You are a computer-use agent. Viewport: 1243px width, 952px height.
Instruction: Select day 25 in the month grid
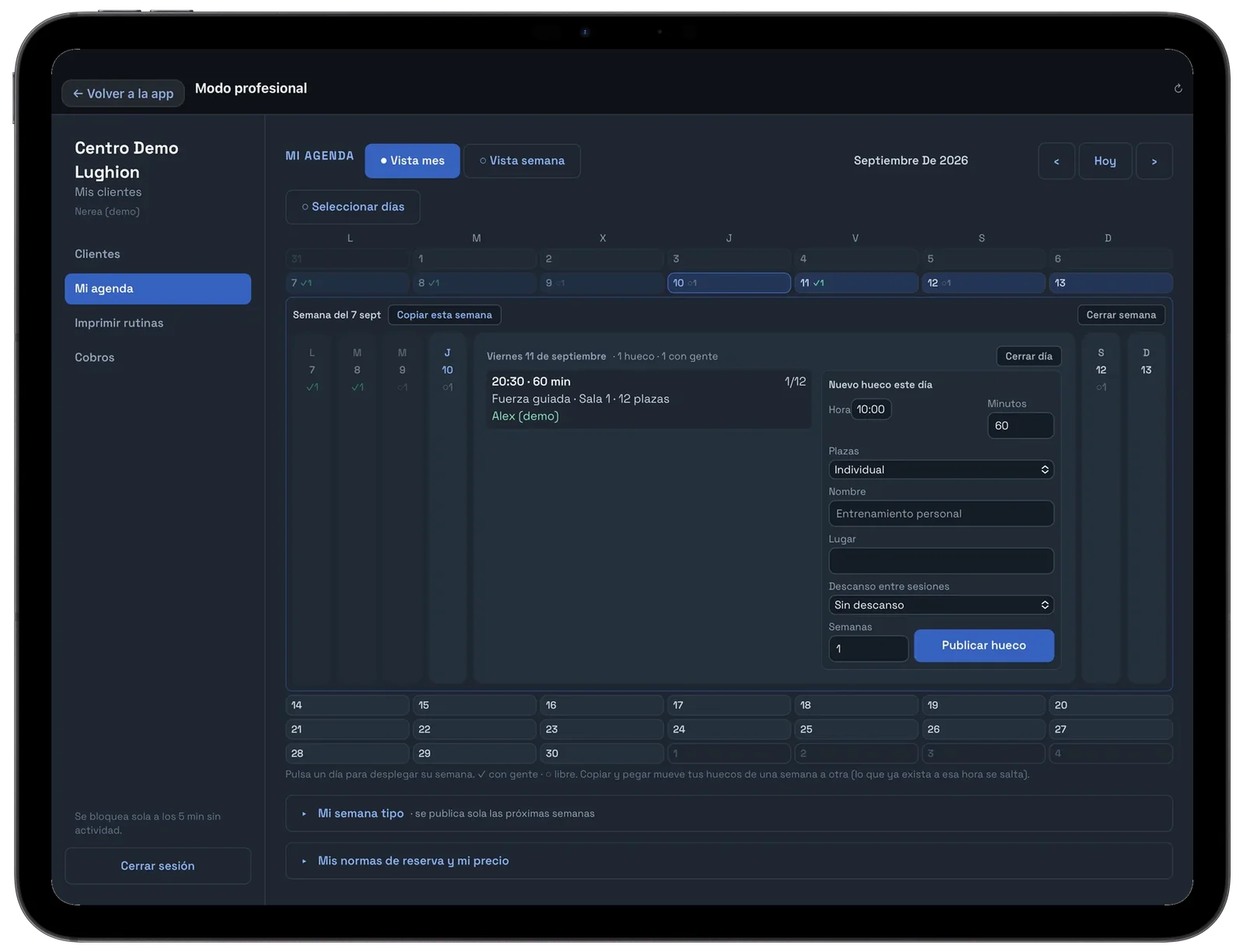pyautogui.click(x=856, y=729)
